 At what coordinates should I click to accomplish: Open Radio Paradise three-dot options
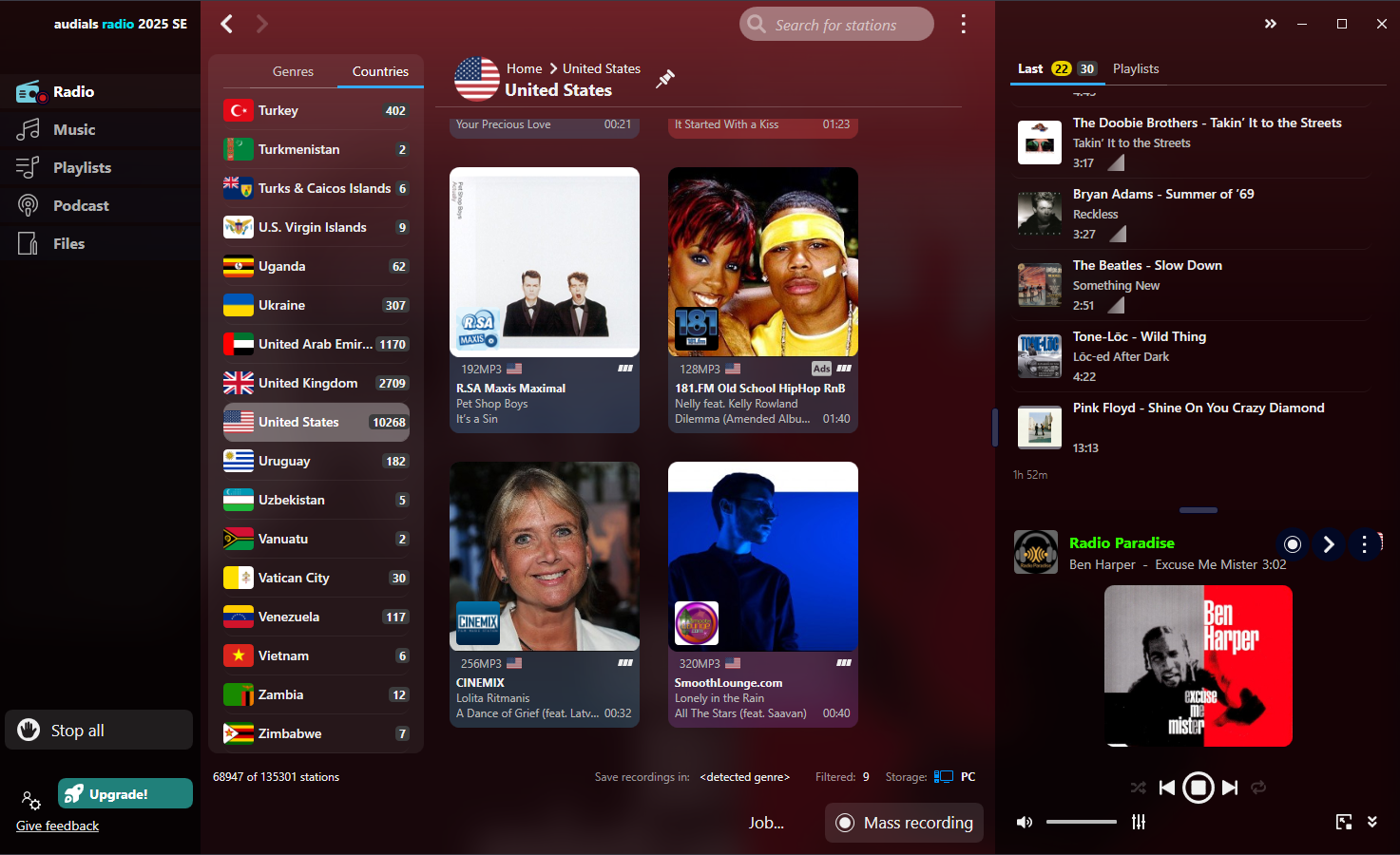(x=1365, y=544)
